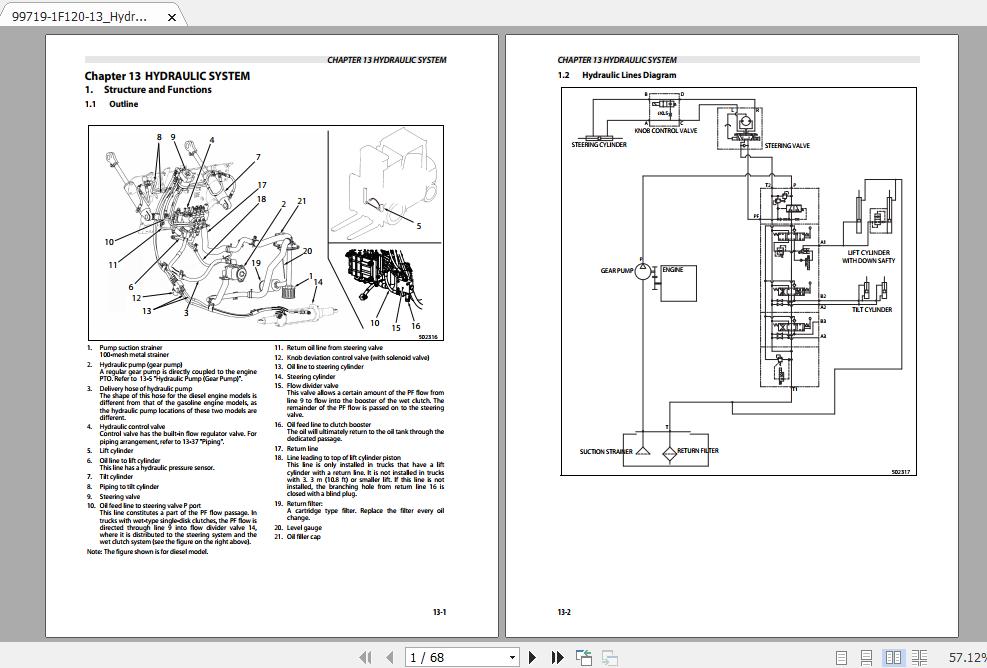Viewport: 987px width, 668px height.
Task: Click the 57.12% zoom percentage display
Action: (x=964, y=657)
